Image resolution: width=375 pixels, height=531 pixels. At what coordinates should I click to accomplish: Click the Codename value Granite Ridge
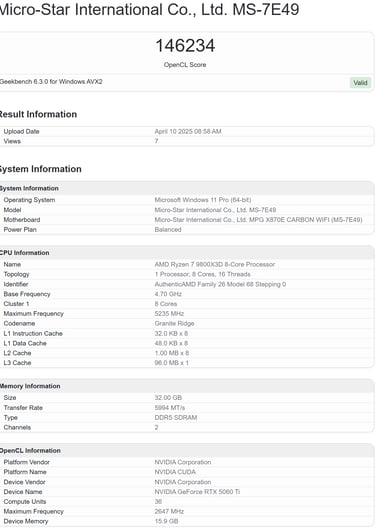point(174,323)
